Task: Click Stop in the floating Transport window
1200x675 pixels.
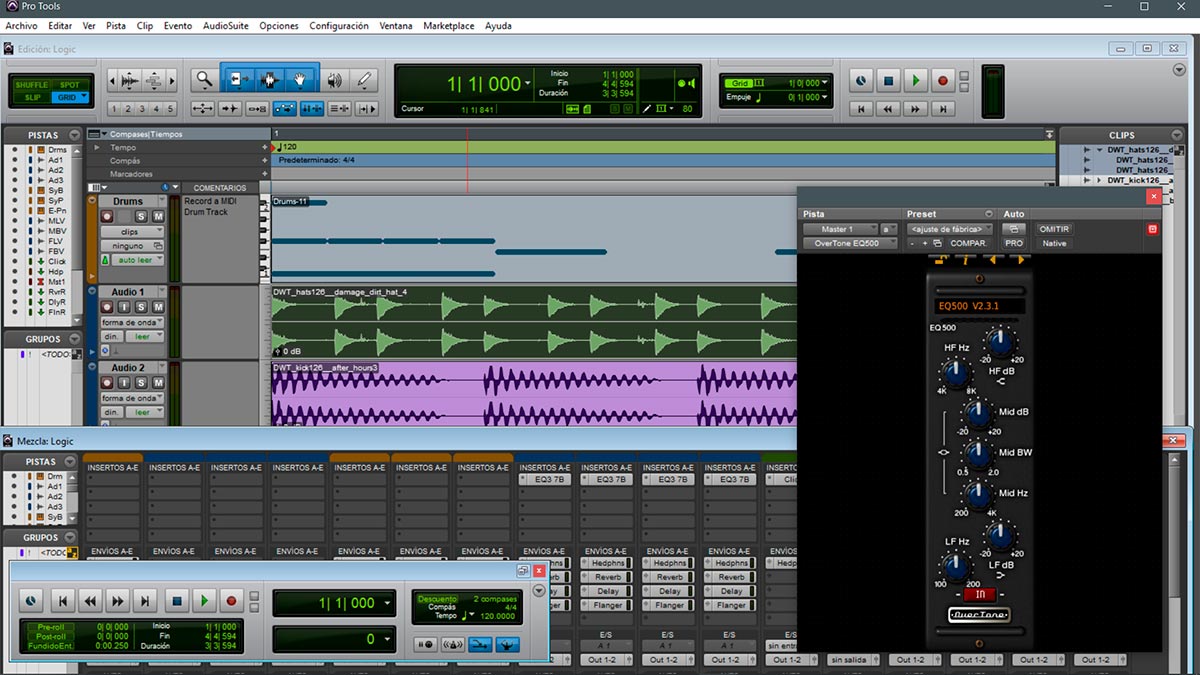Action: coord(177,601)
